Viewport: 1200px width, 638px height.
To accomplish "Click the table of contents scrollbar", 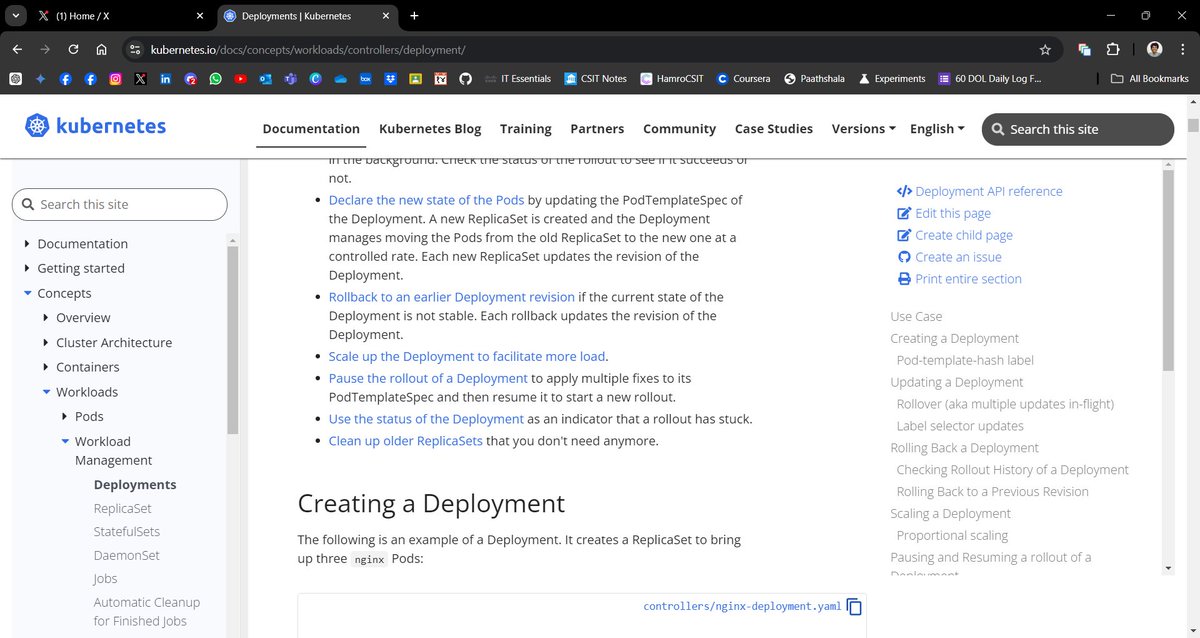I will click(1168, 270).
